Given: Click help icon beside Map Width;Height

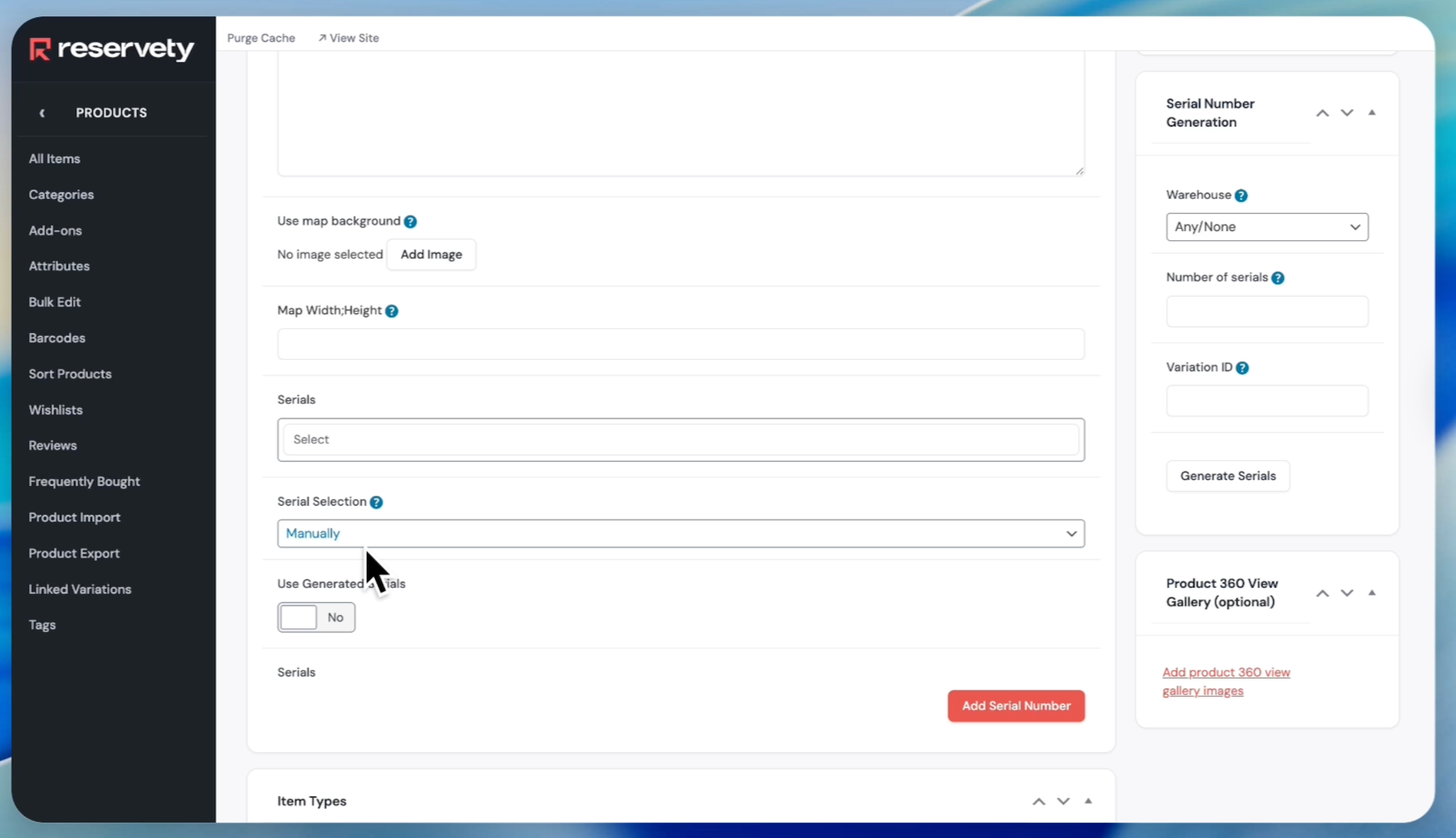Looking at the screenshot, I should pyautogui.click(x=392, y=311).
